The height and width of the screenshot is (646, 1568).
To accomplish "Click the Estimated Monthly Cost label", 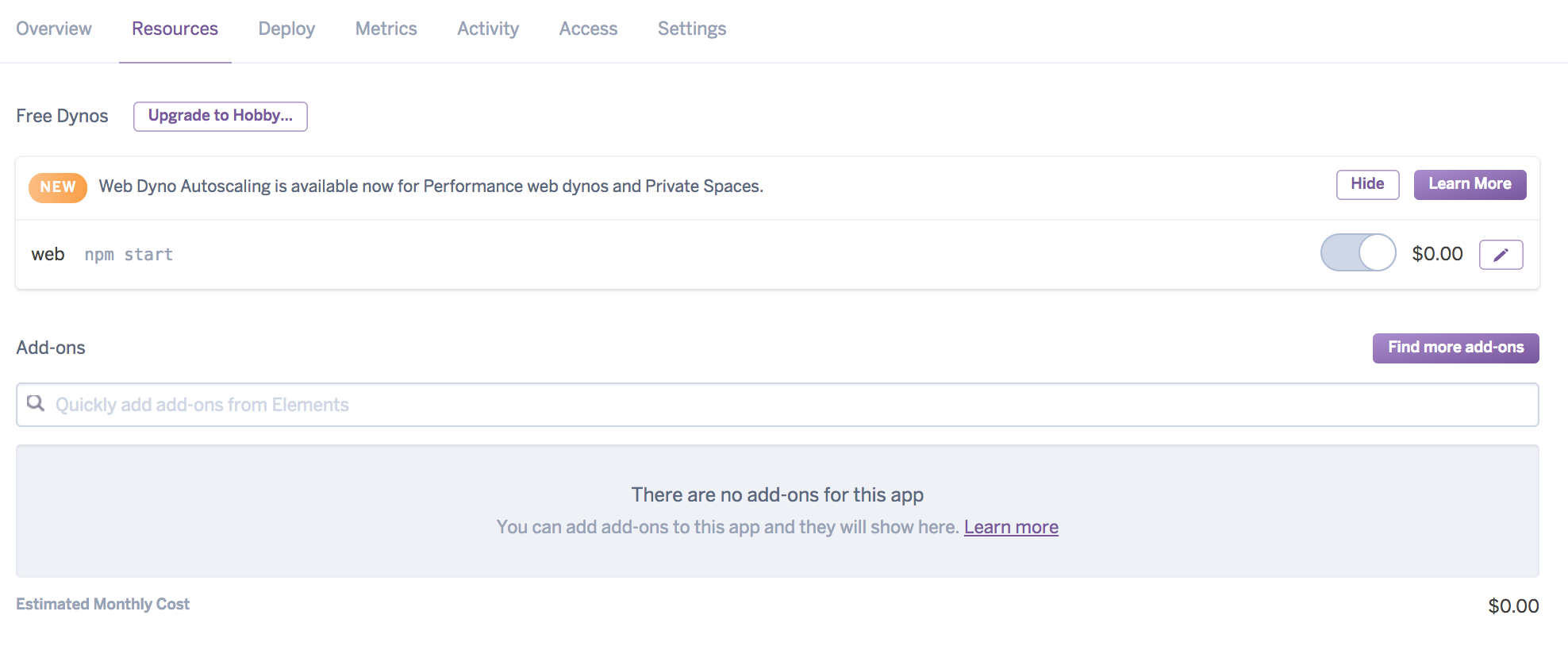I will (103, 605).
